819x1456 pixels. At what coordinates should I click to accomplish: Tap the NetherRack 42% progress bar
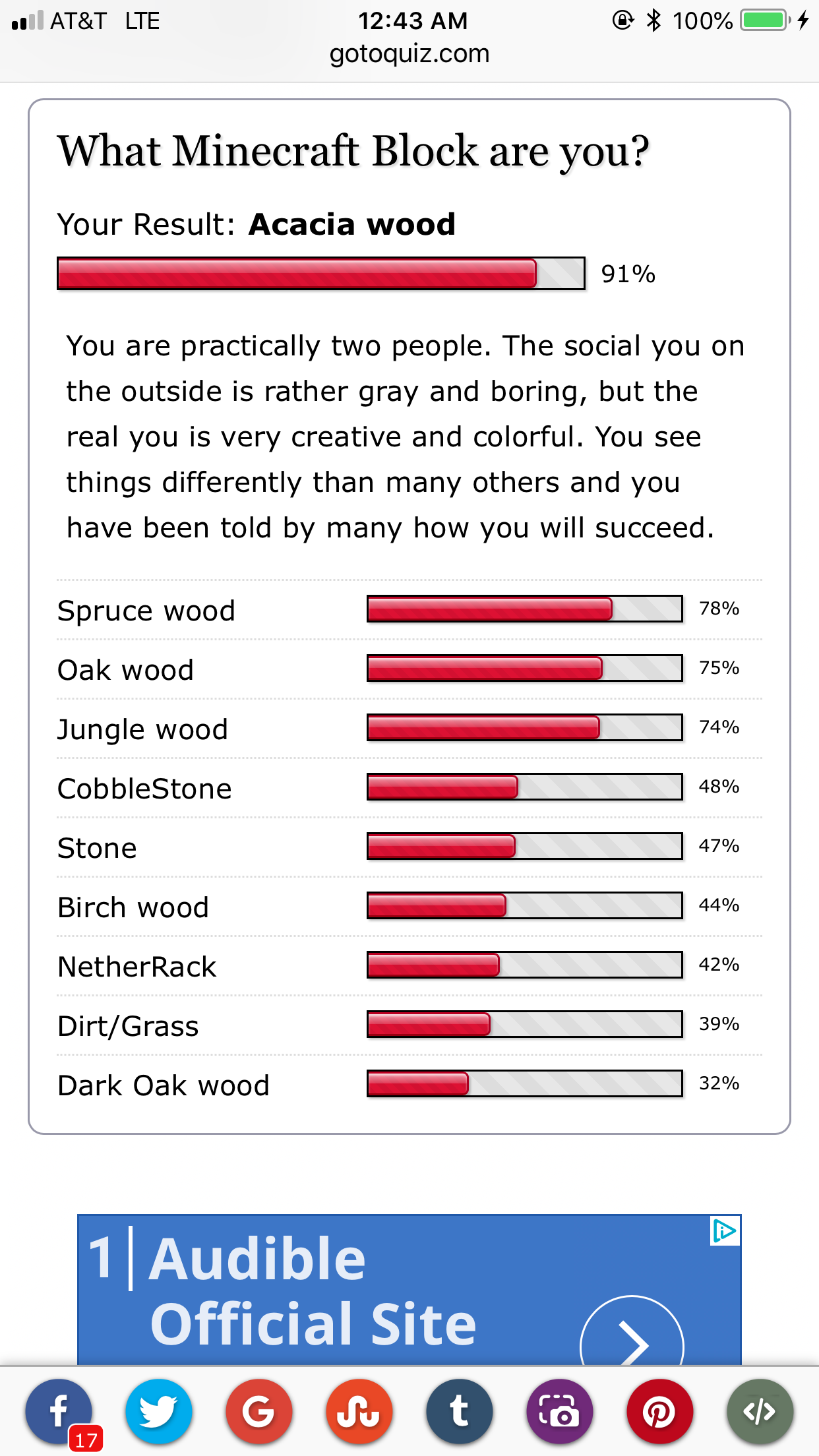pyautogui.click(x=525, y=965)
